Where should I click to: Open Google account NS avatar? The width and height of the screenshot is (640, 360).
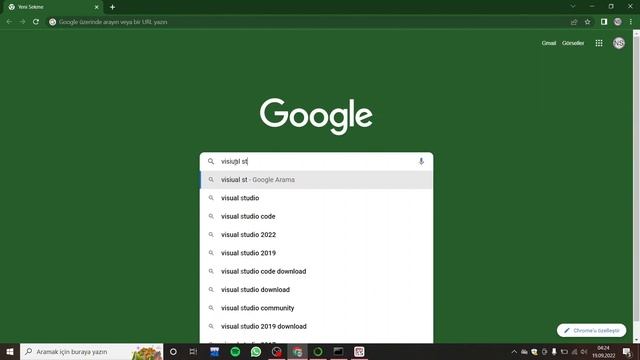point(619,43)
